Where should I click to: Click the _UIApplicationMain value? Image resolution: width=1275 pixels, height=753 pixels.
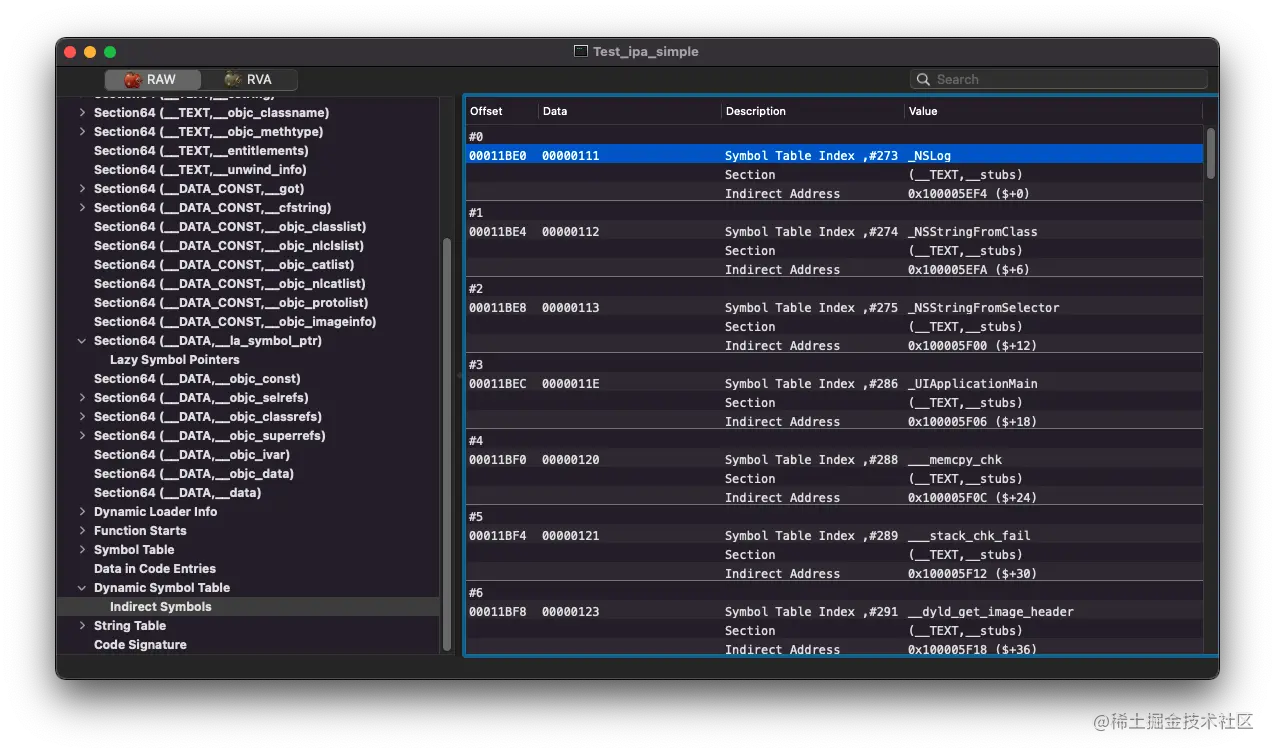(x=972, y=383)
